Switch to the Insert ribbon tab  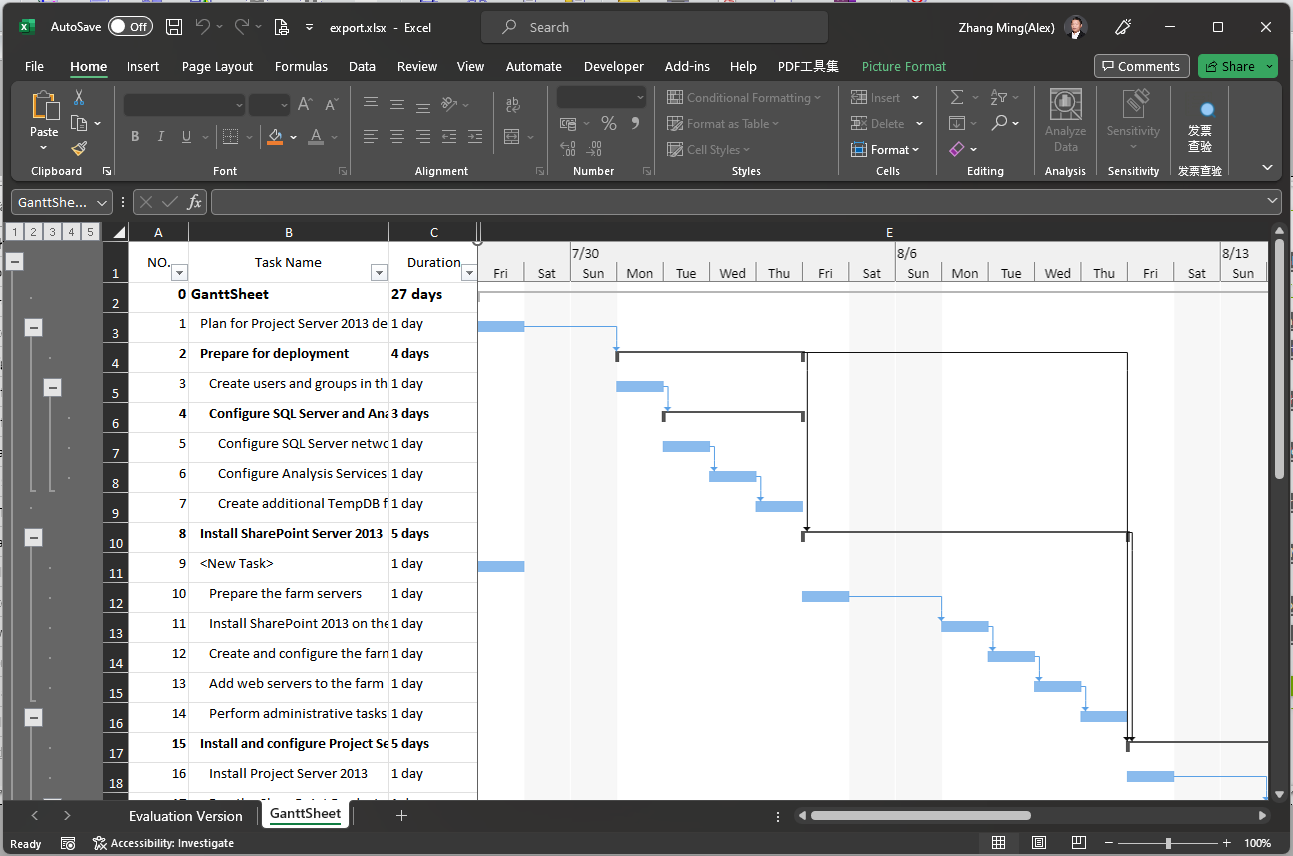pos(143,66)
